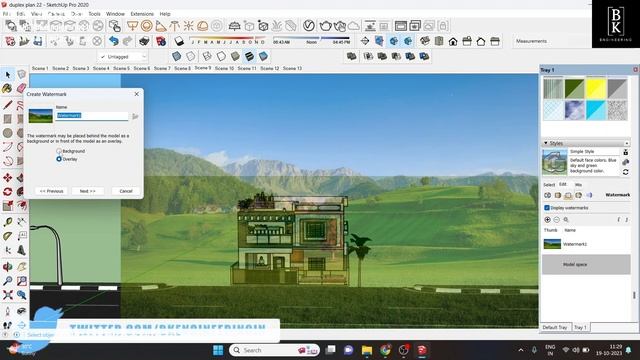Switch to Scene 9 tab
Screen dimensions: 640x360
coord(203,68)
